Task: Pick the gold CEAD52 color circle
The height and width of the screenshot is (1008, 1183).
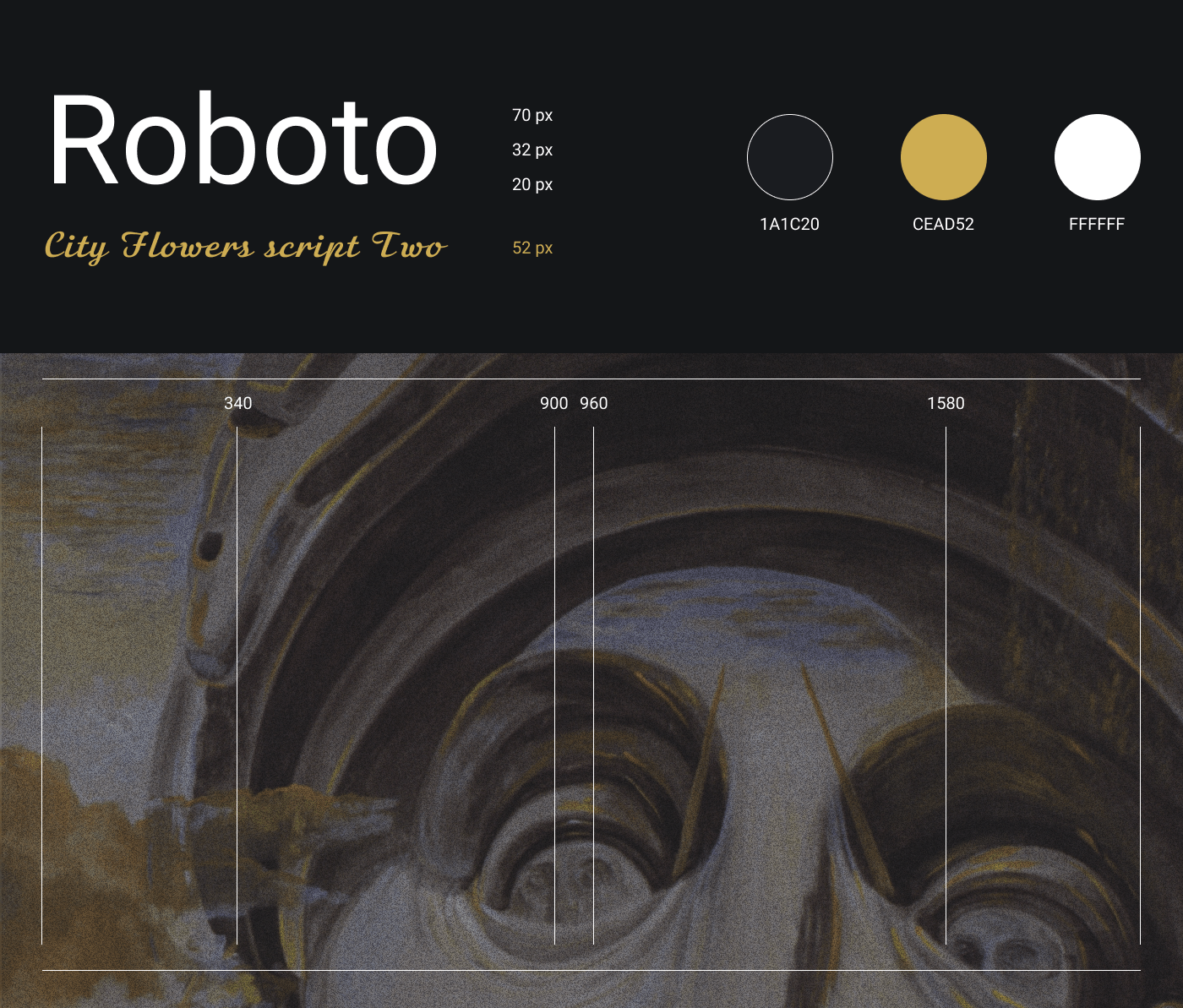Action: [944, 157]
